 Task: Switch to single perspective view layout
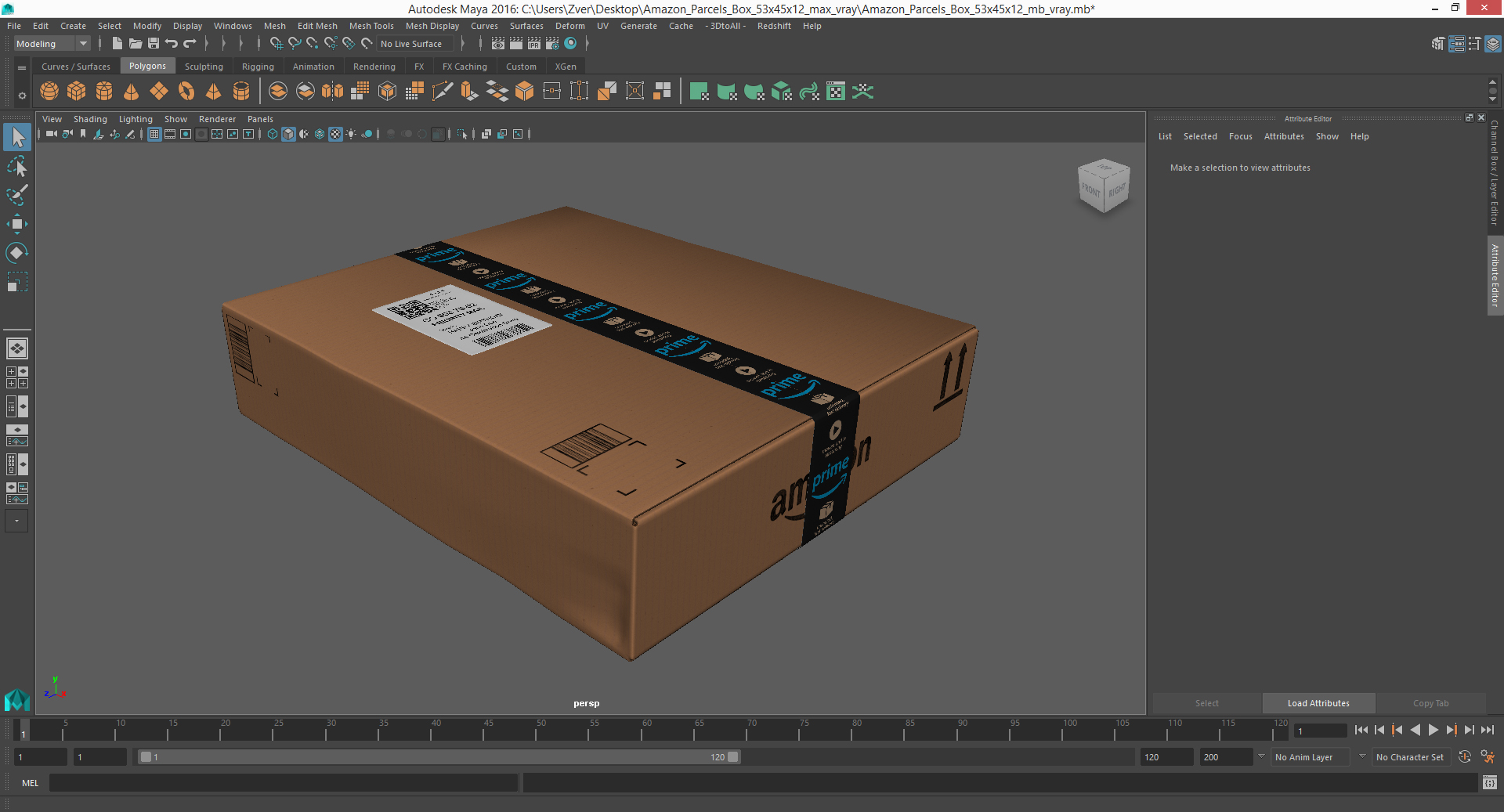coord(17,348)
